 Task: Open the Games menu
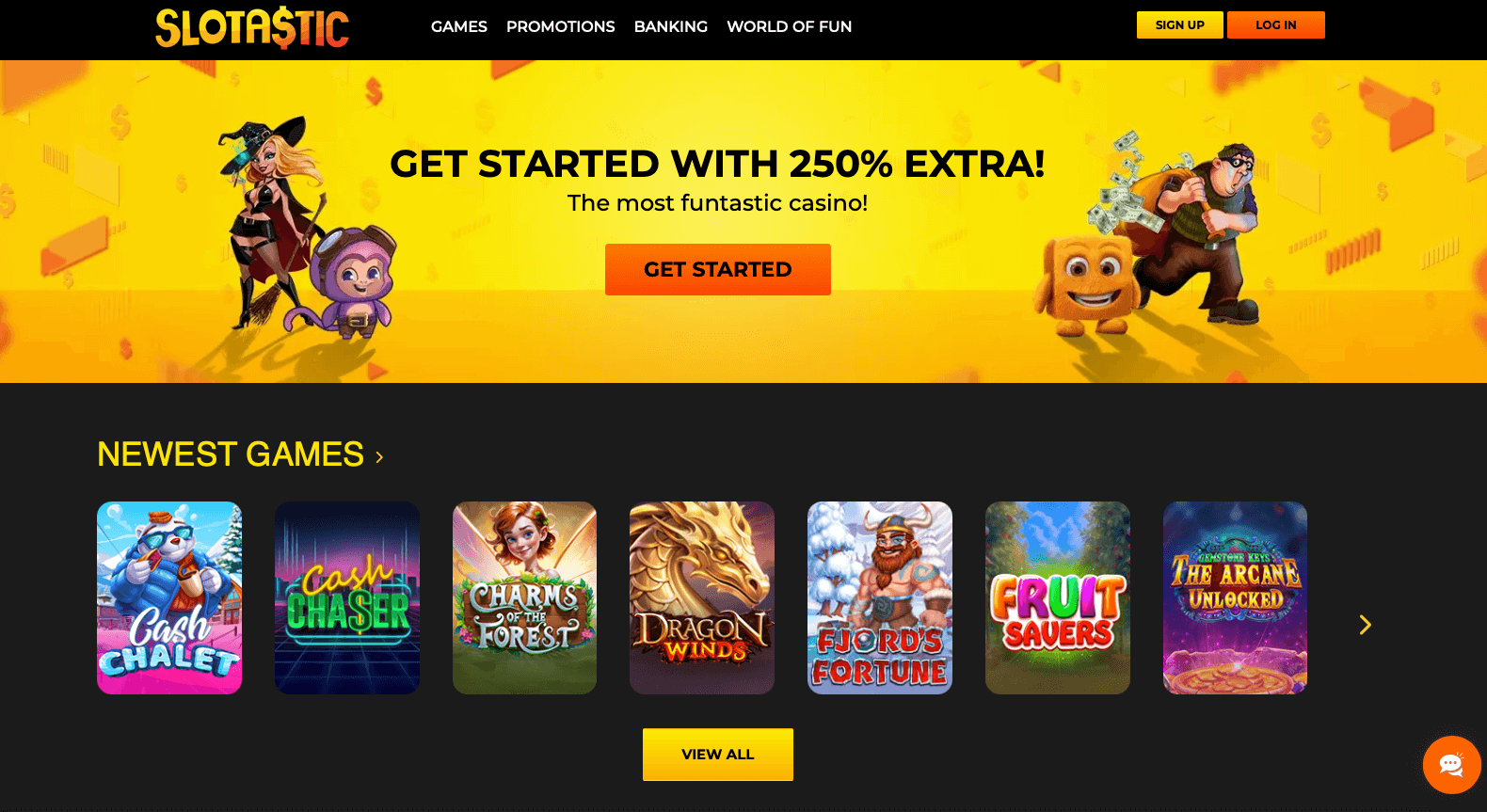[x=459, y=26]
